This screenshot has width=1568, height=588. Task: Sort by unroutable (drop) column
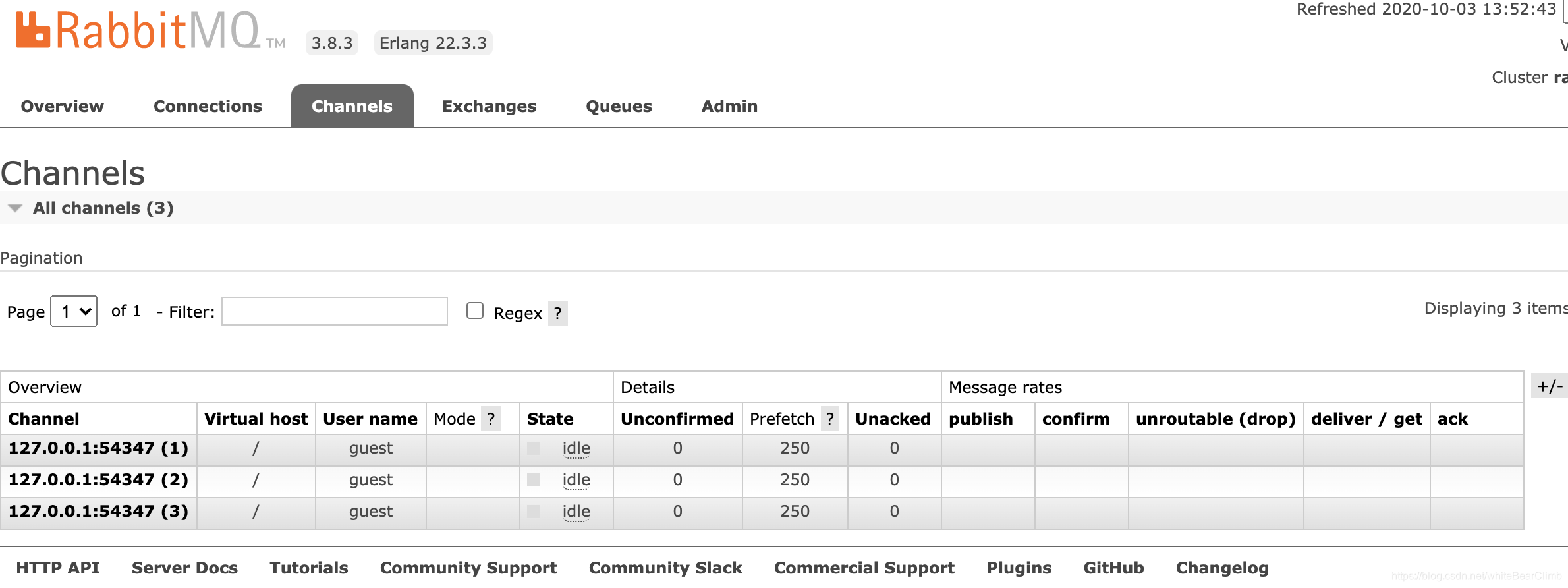pyautogui.click(x=1216, y=419)
